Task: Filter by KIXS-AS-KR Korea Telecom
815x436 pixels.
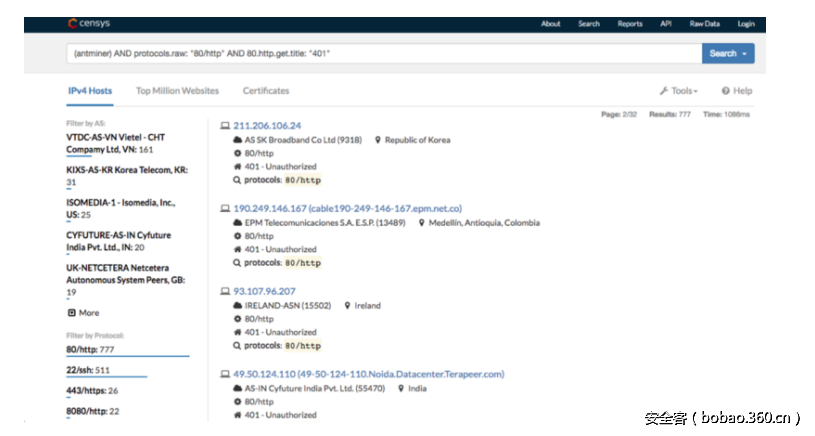Action: coord(126,170)
